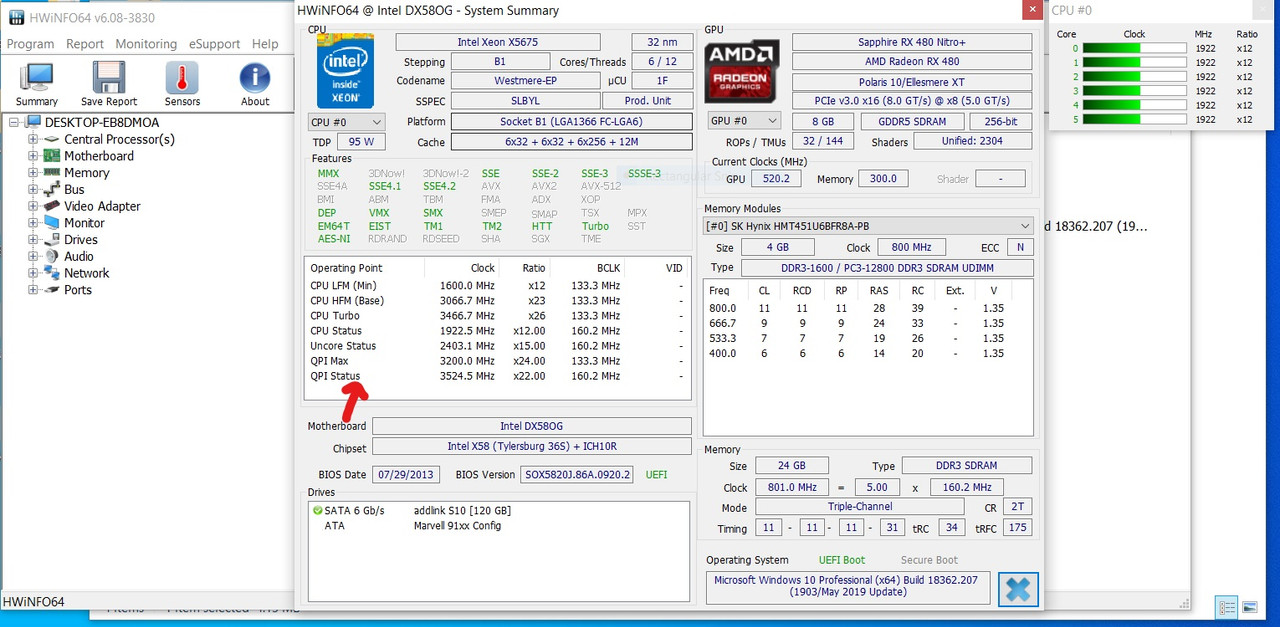This screenshot has width=1280, height=627.
Task: Click the Intel Xeon X5675 name field
Action: pyautogui.click(x=498, y=42)
